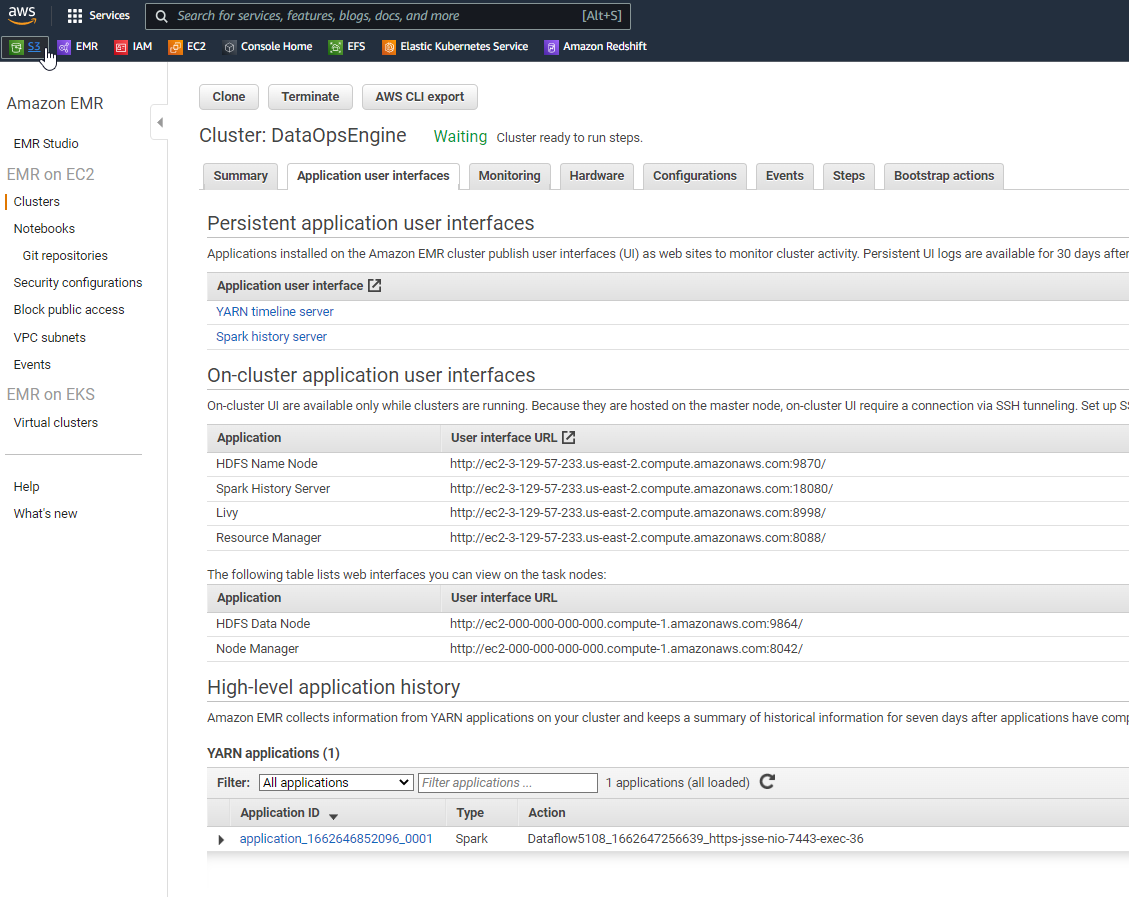1129x897 pixels.
Task: Click the HDFS Data Node URL ending 9864
Action: pyautogui.click(x=626, y=624)
